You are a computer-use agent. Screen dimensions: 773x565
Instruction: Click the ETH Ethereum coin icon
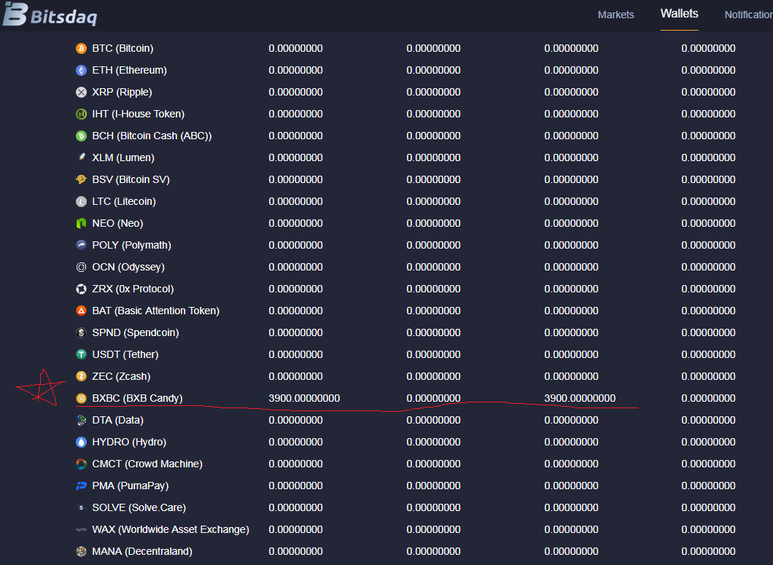pyautogui.click(x=81, y=71)
